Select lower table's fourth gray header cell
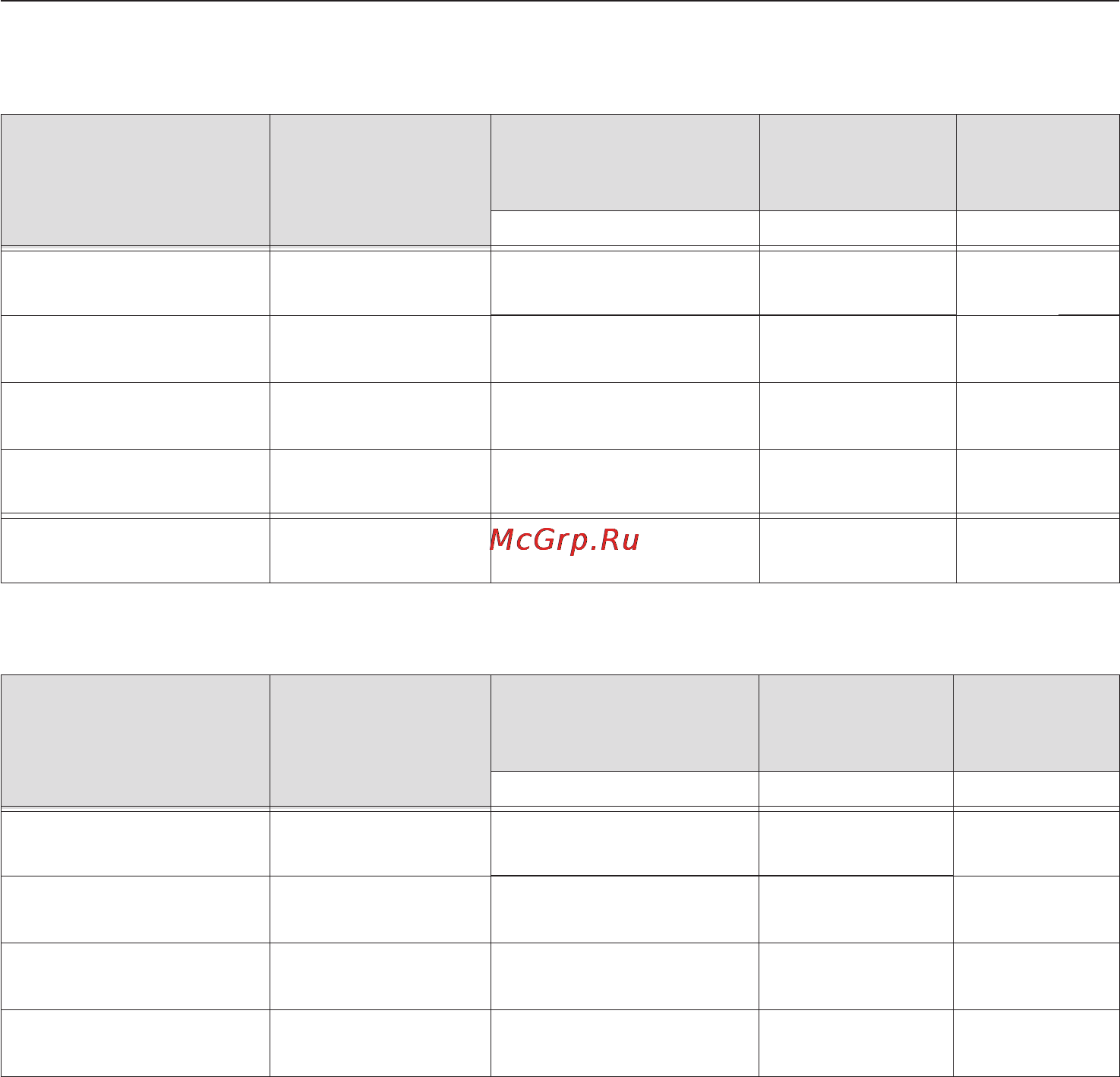This screenshot has width=1120, height=1077. tap(856, 723)
